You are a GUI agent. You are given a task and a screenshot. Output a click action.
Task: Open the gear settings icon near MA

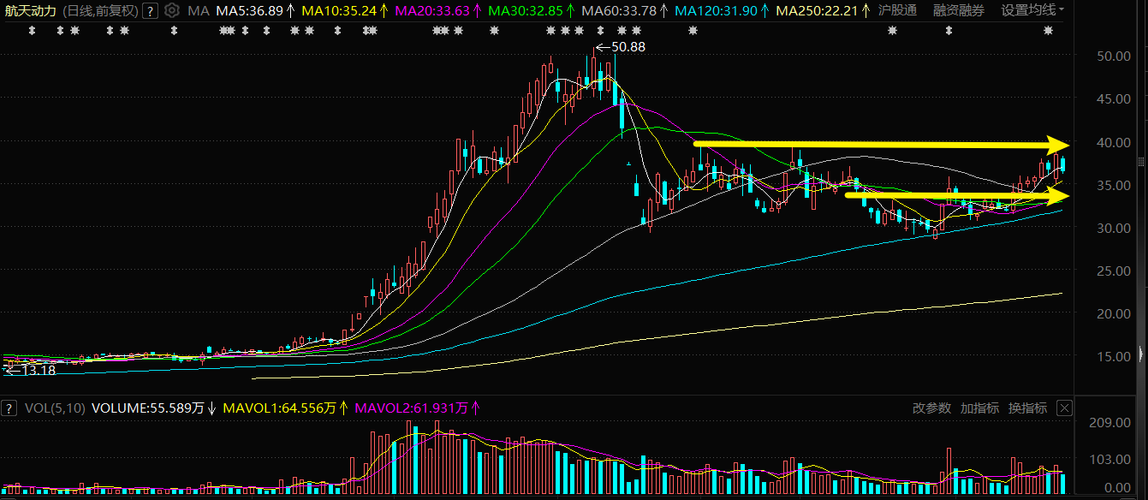[171, 11]
